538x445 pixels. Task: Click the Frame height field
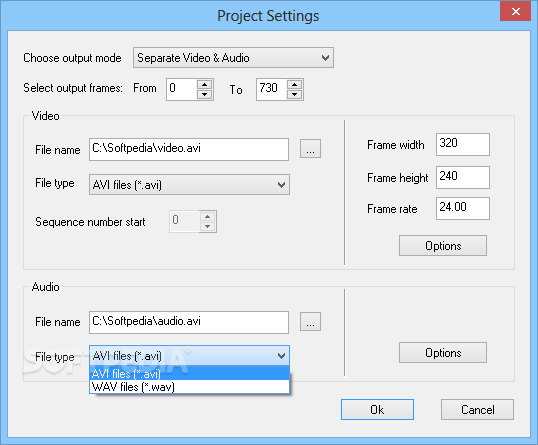click(463, 177)
